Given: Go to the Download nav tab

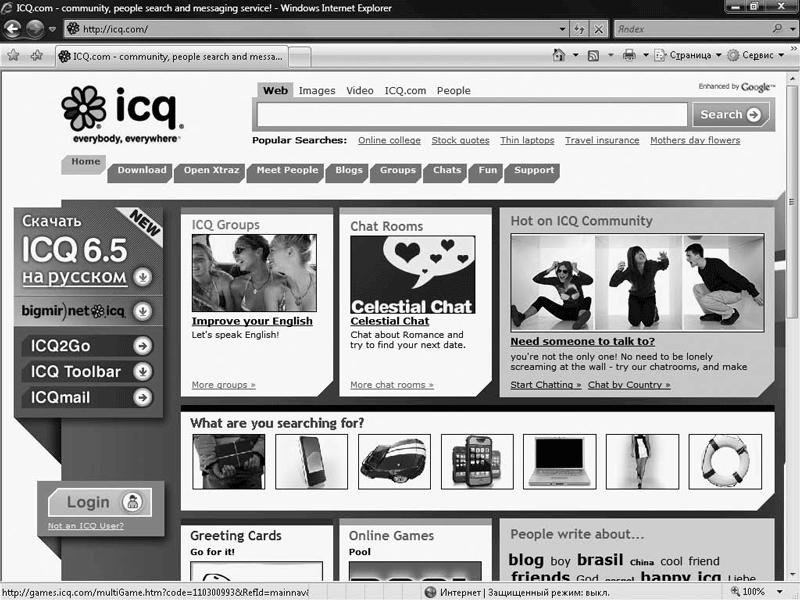Looking at the screenshot, I should [141, 171].
